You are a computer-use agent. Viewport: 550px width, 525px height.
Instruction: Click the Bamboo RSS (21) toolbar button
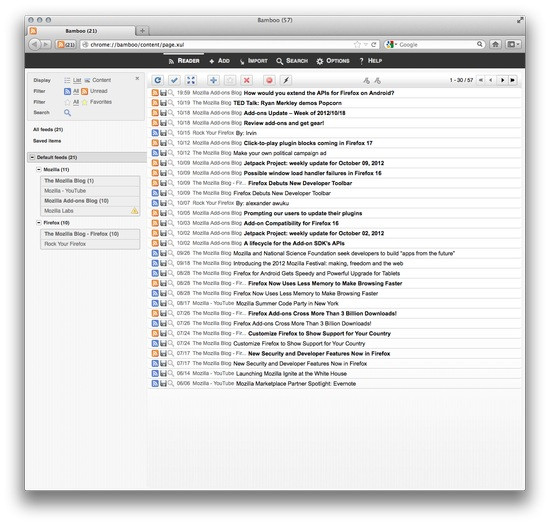[x=66, y=45]
